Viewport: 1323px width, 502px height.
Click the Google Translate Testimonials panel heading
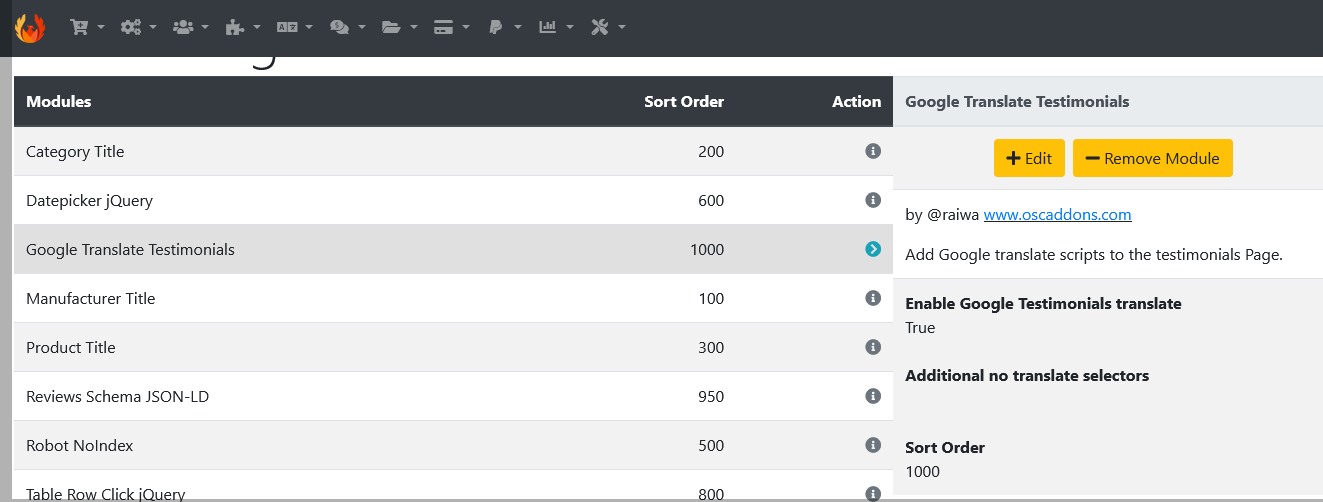tap(1017, 101)
